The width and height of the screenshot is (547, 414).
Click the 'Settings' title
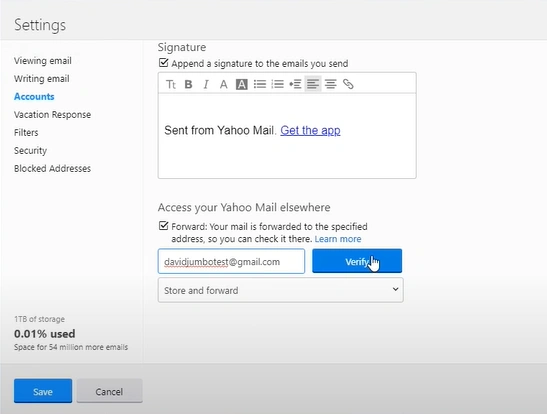click(40, 25)
